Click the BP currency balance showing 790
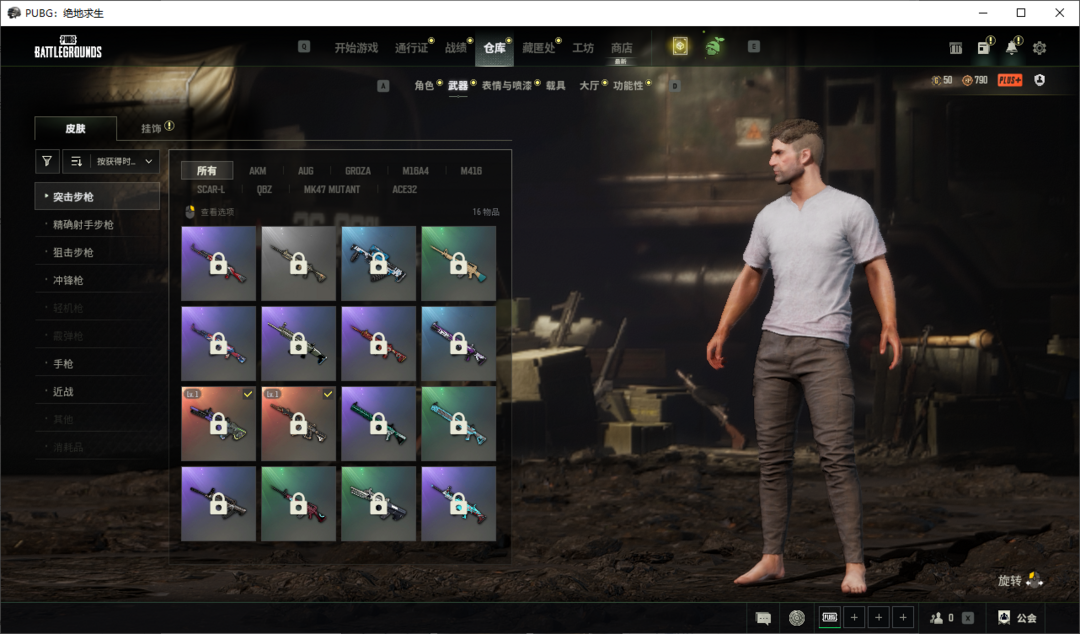The height and width of the screenshot is (634, 1080). tap(975, 81)
